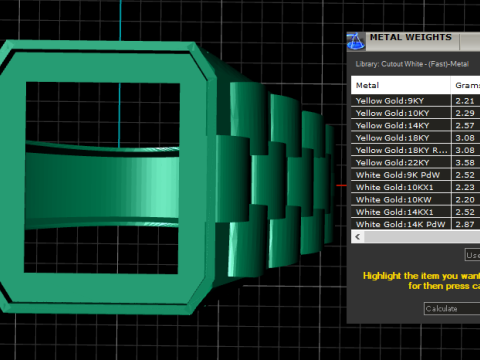480x360 pixels.
Task: Select the Yellow Gold:14KY row
Action: tap(415, 126)
